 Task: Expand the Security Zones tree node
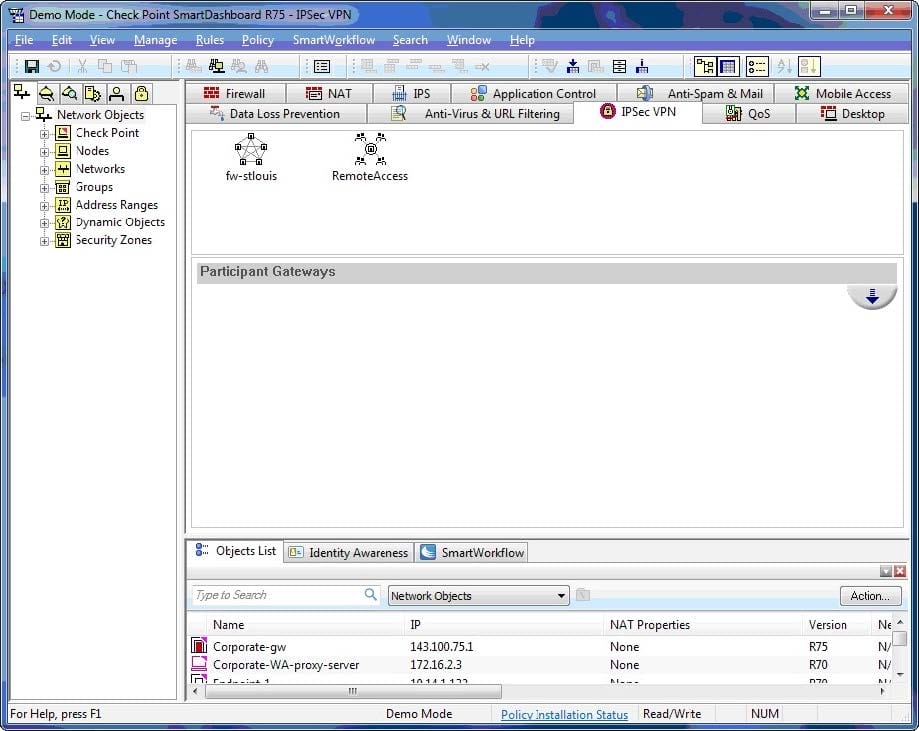(45, 241)
